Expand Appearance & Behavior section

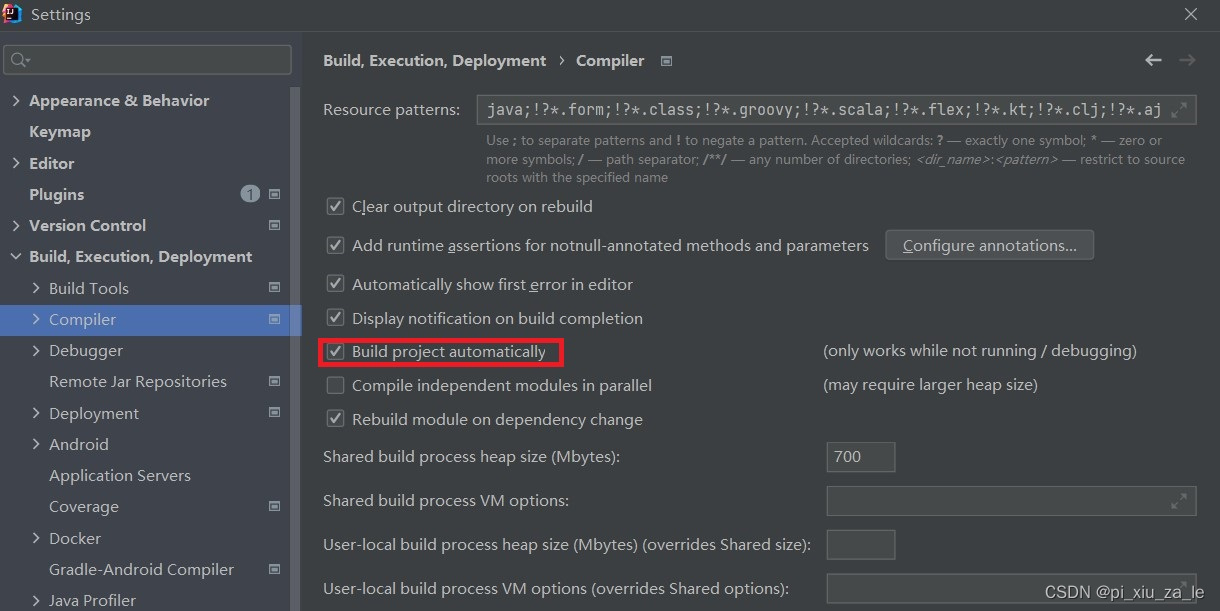[x=15, y=101]
